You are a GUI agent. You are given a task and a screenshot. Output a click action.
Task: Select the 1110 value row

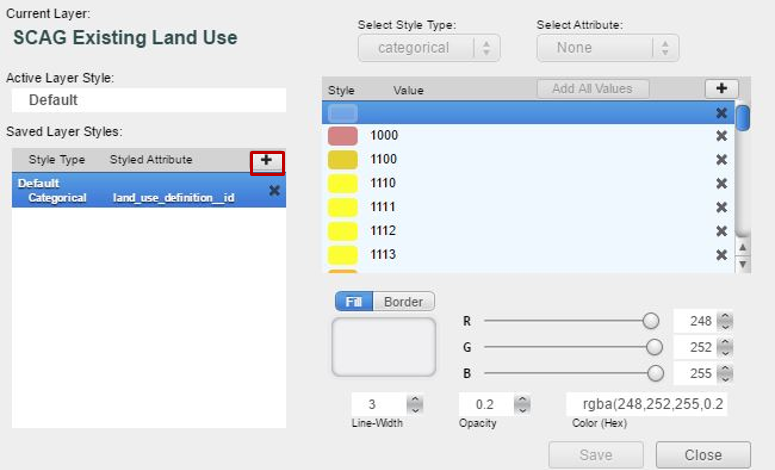(528, 183)
